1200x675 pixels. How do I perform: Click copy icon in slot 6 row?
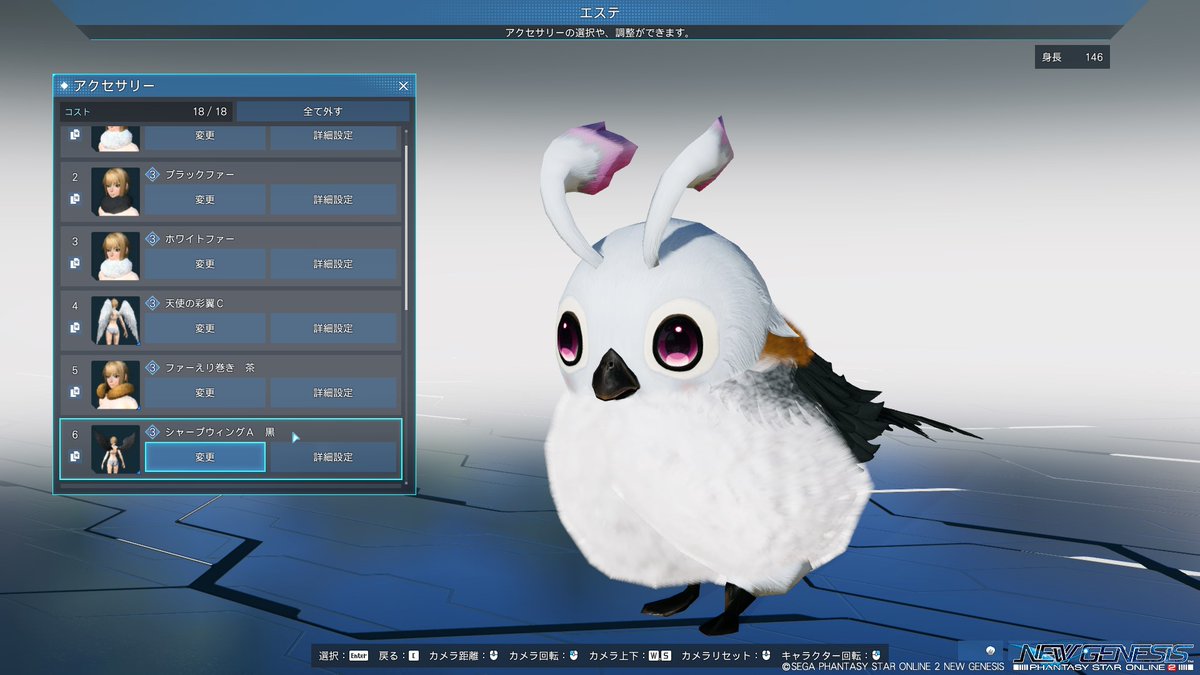[75, 457]
